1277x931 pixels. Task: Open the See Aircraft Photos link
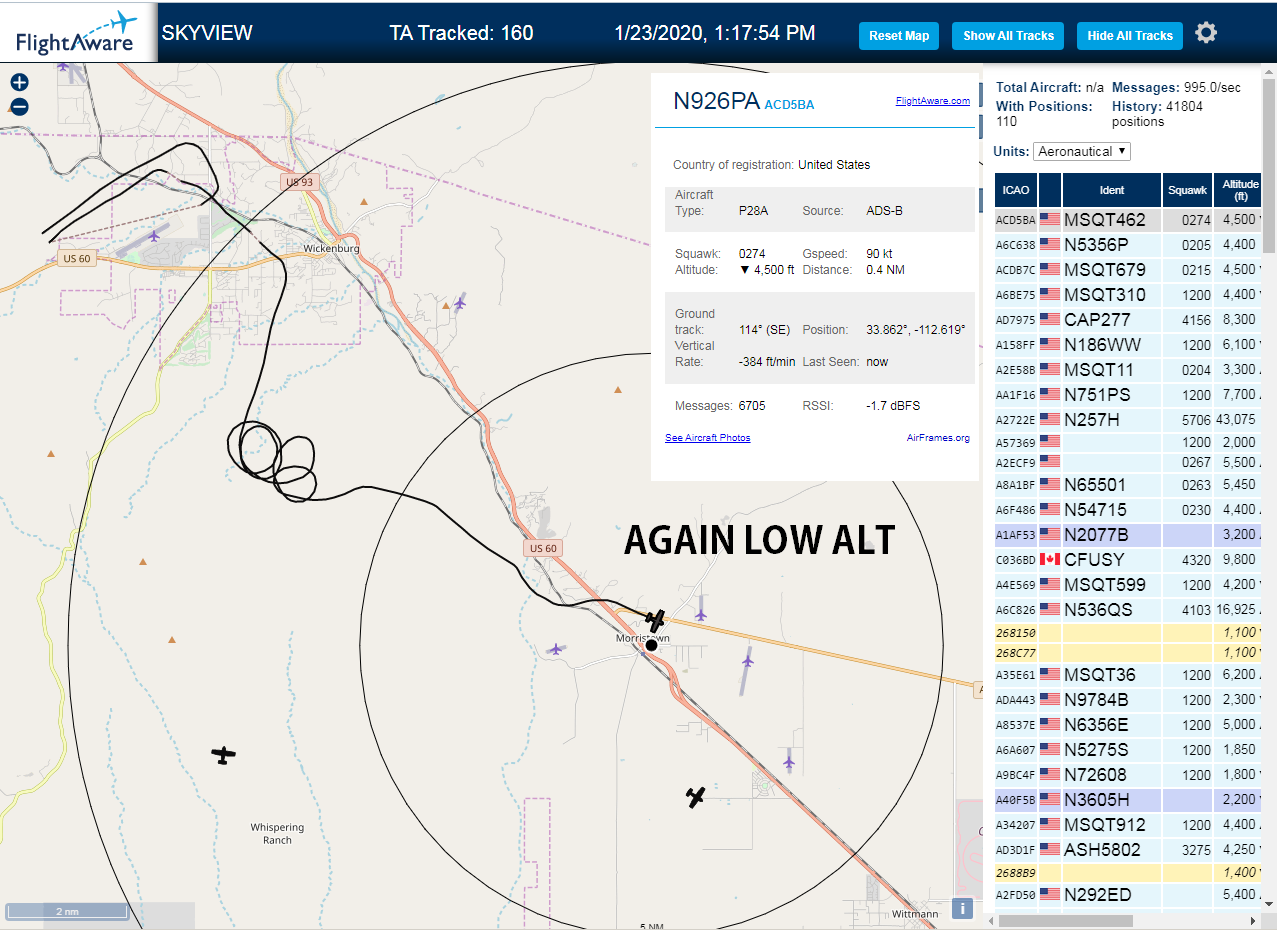tap(707, 438)
